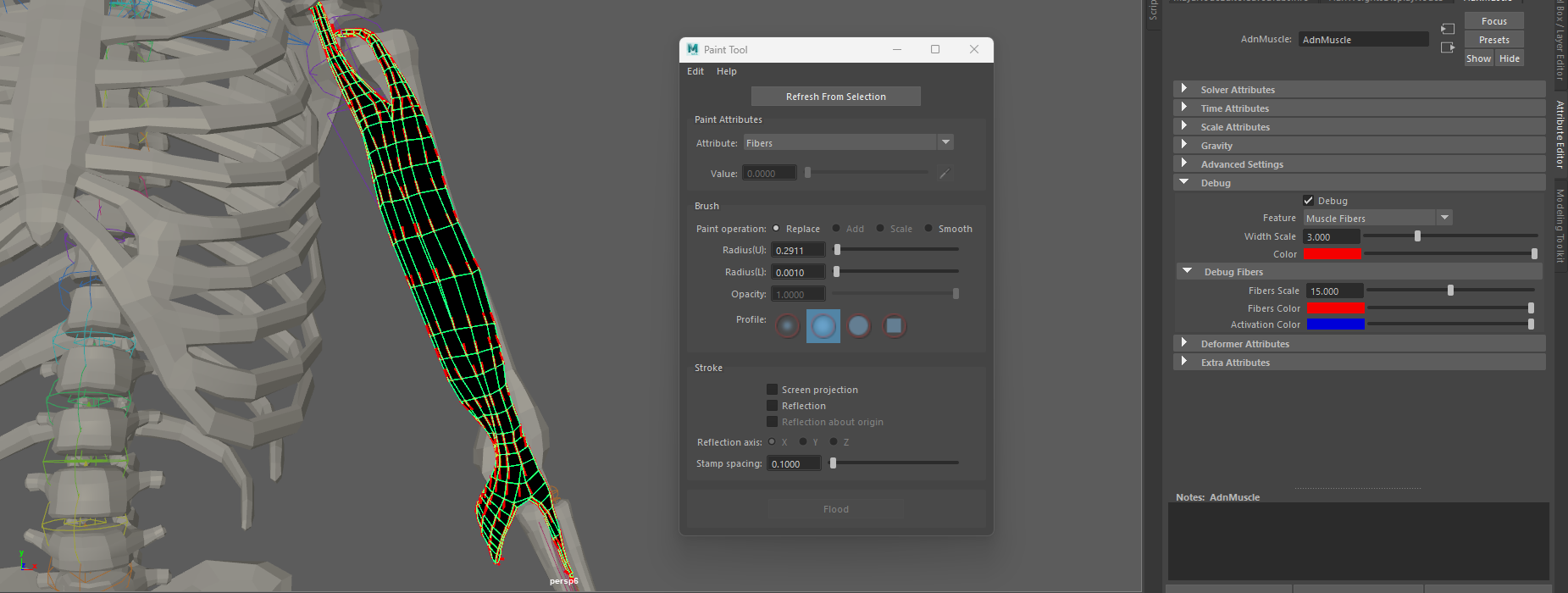Viewport: 1568px width, 593px height.
Task: Select the square brush profile
Action: (894, 326)
